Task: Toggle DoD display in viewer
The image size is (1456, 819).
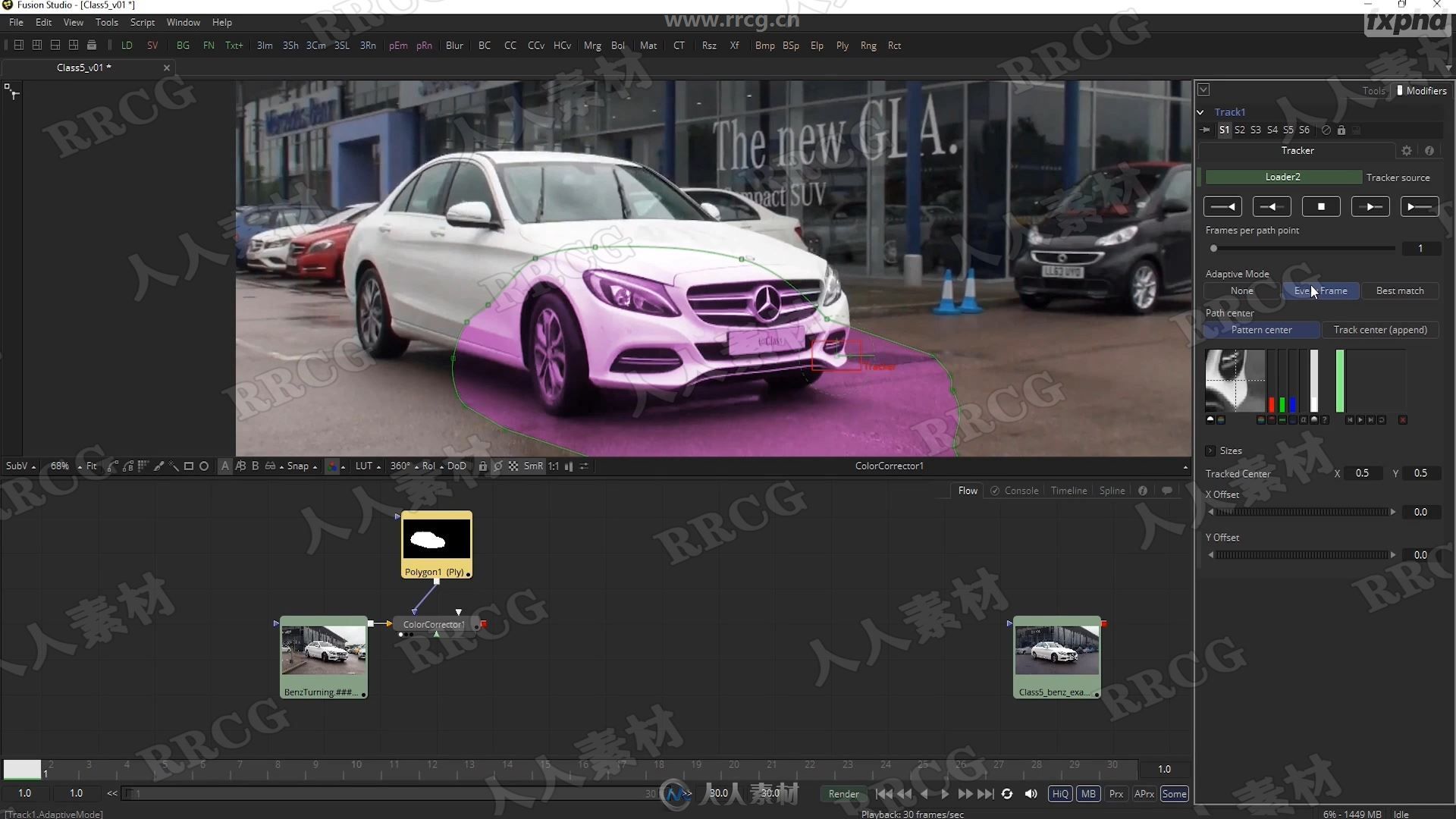Action: tap(457, 466)
